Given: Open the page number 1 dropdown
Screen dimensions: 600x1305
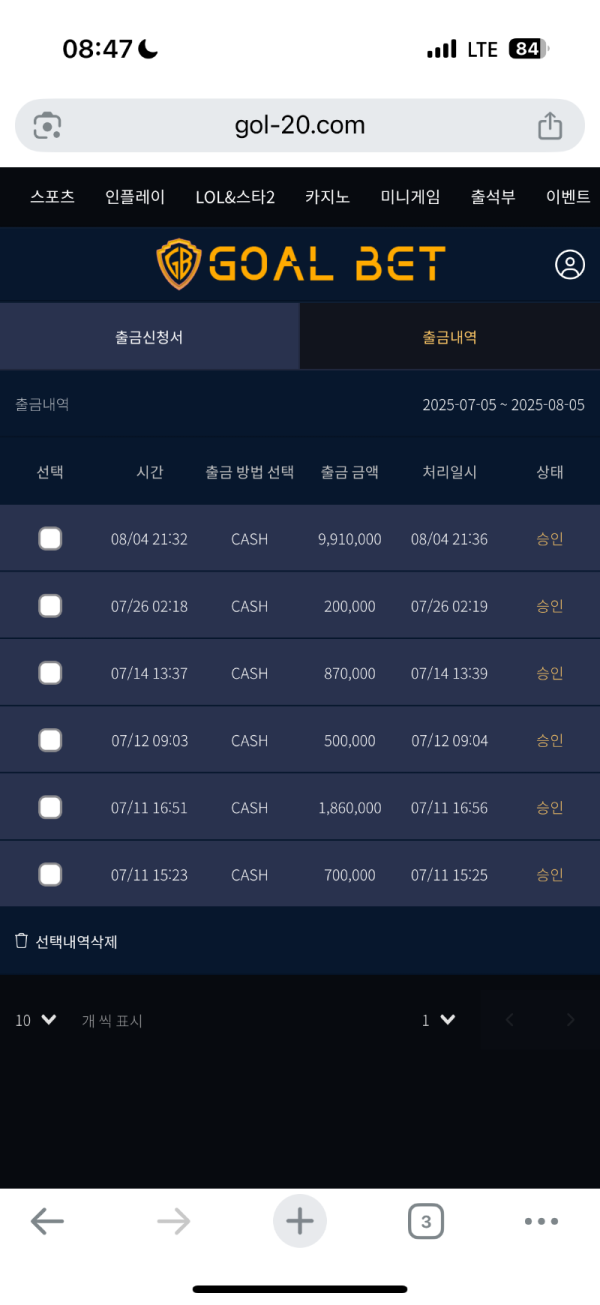Looking at the screenshot, I should (x=439, y=1020).
